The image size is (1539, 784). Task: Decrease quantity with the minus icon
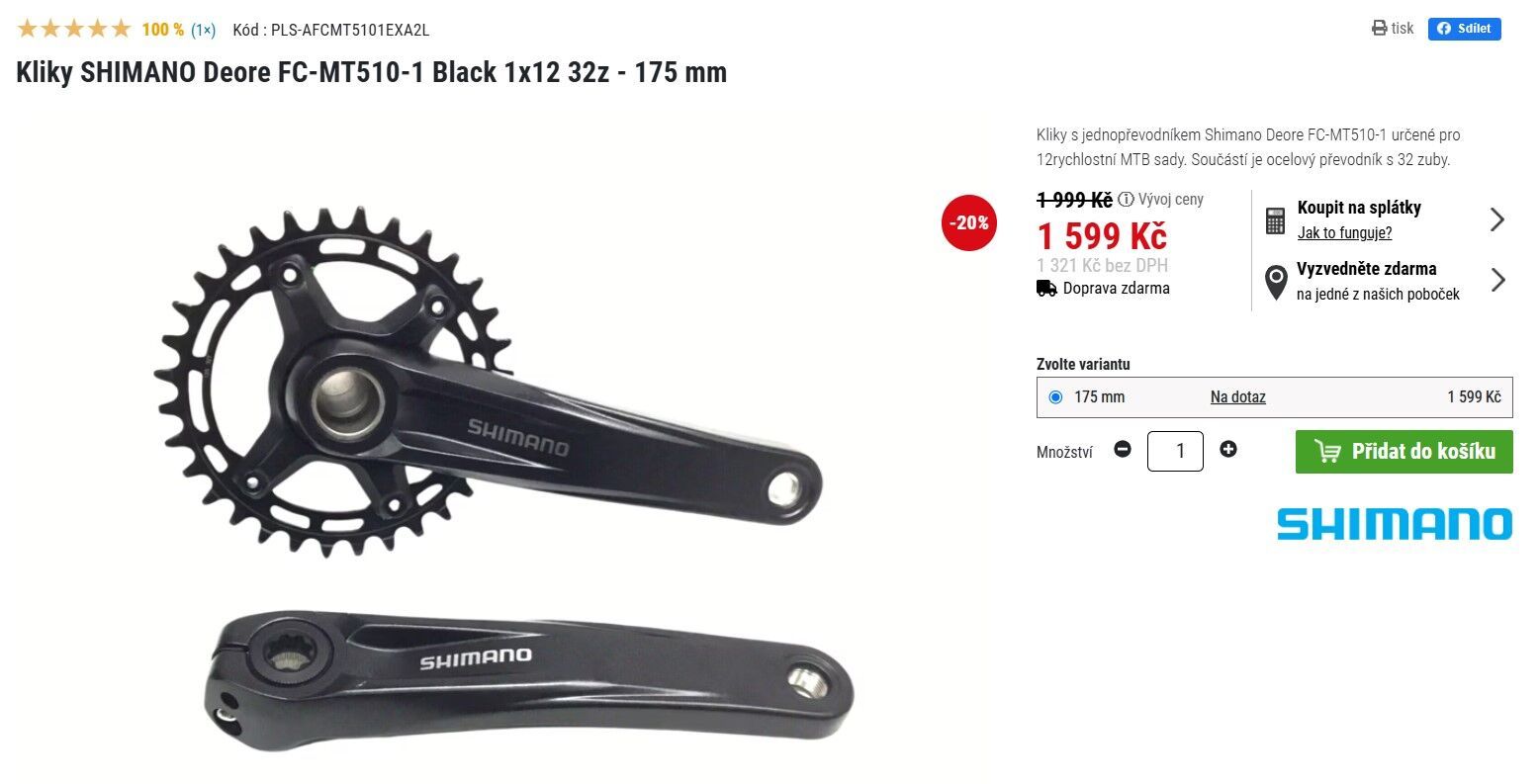point(1123,449)
